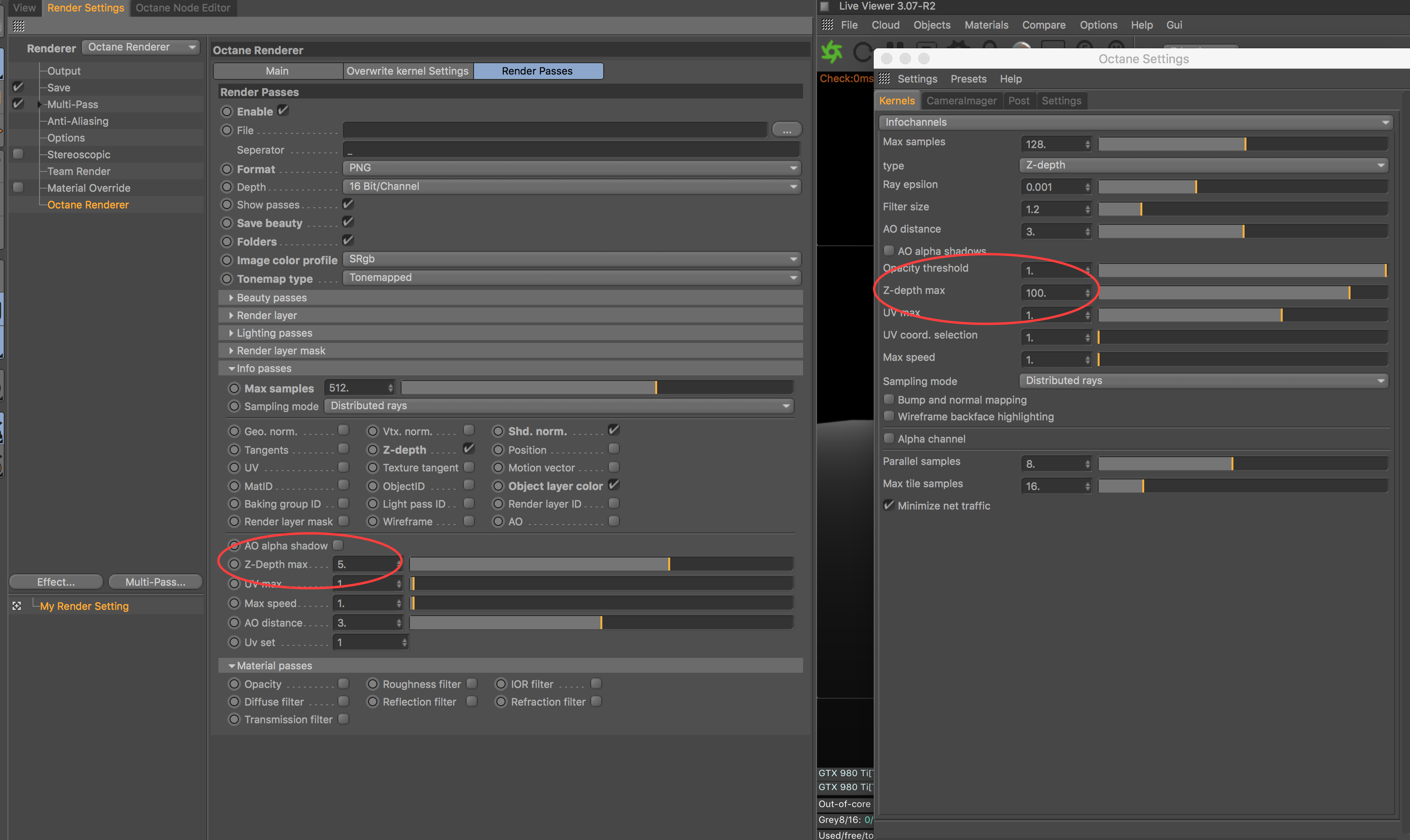Disable Minimize net traffic option
The width and height of the screenshot is (1410, 840).
(889, 505)
